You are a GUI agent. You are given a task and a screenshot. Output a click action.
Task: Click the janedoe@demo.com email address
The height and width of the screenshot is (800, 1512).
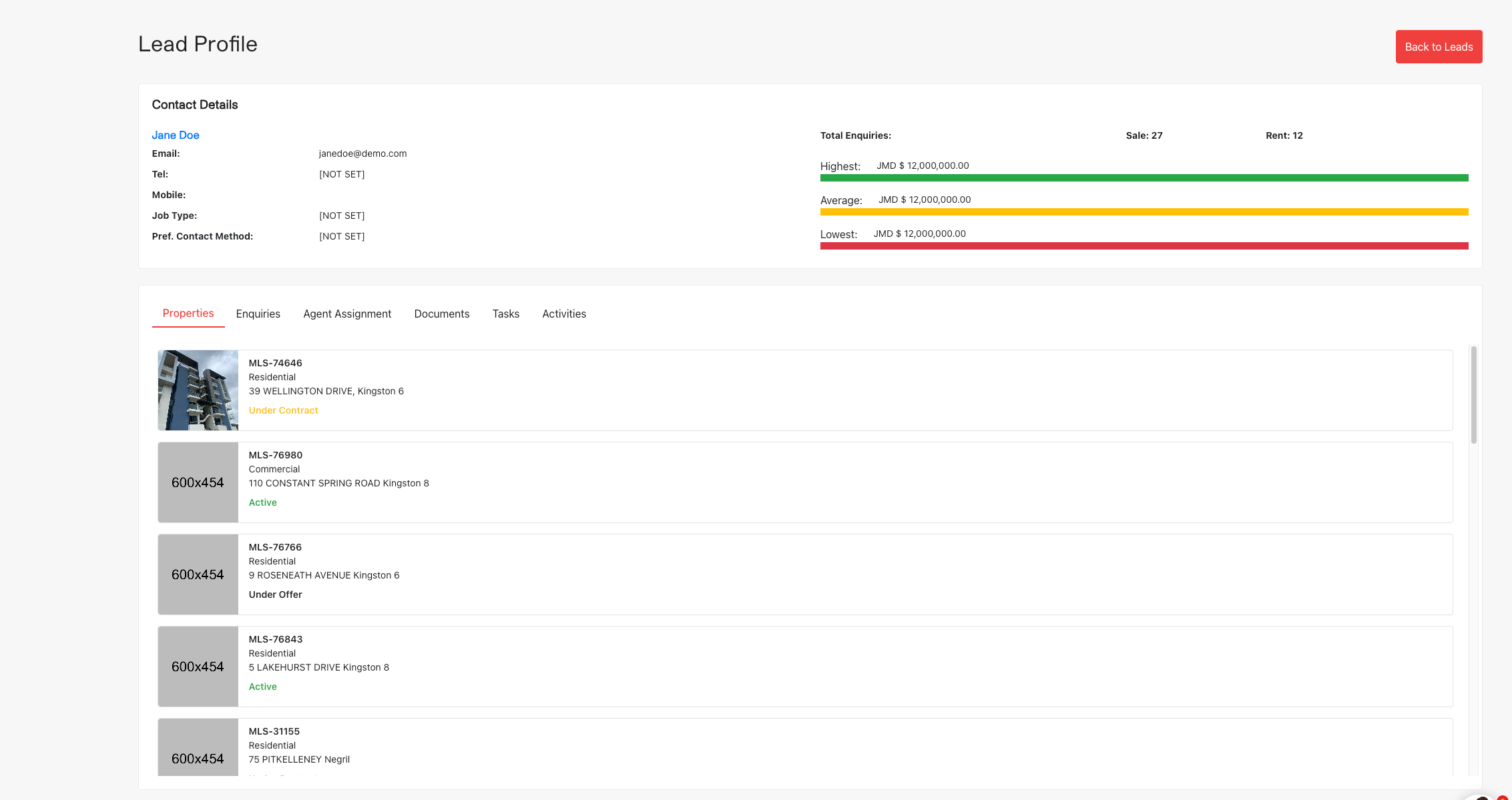(362, 153)
